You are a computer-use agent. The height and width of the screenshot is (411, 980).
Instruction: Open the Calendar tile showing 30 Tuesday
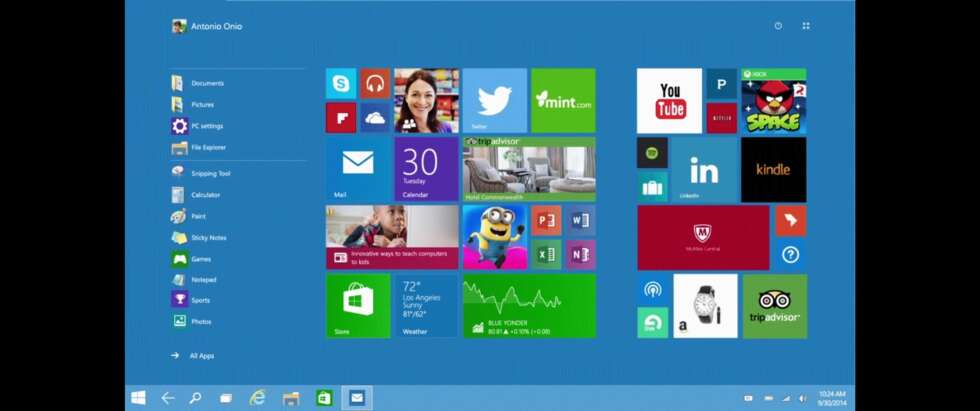coord(426,169)
